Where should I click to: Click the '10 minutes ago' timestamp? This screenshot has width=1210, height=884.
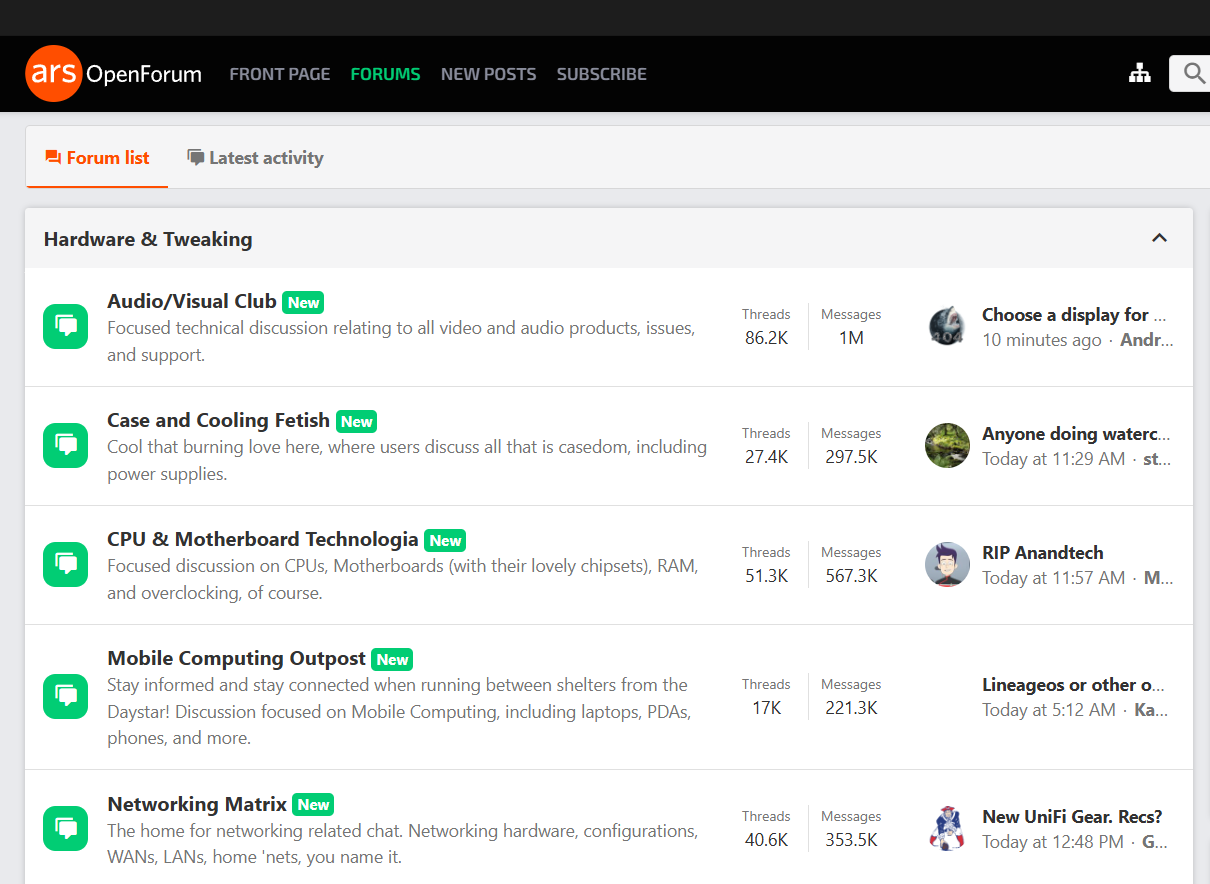[1042, 340]
